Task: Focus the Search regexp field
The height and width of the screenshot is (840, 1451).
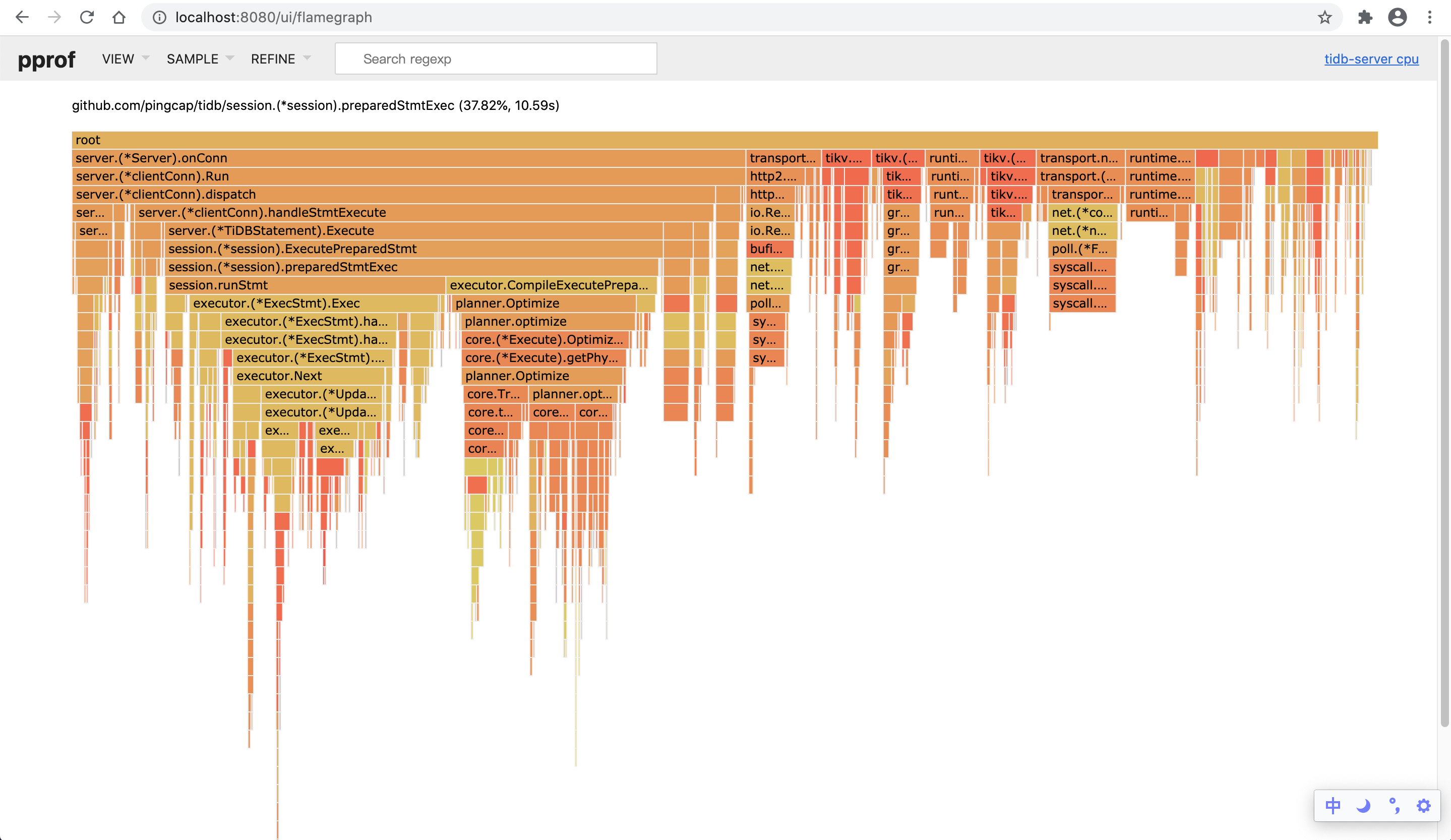Action: 496,58
